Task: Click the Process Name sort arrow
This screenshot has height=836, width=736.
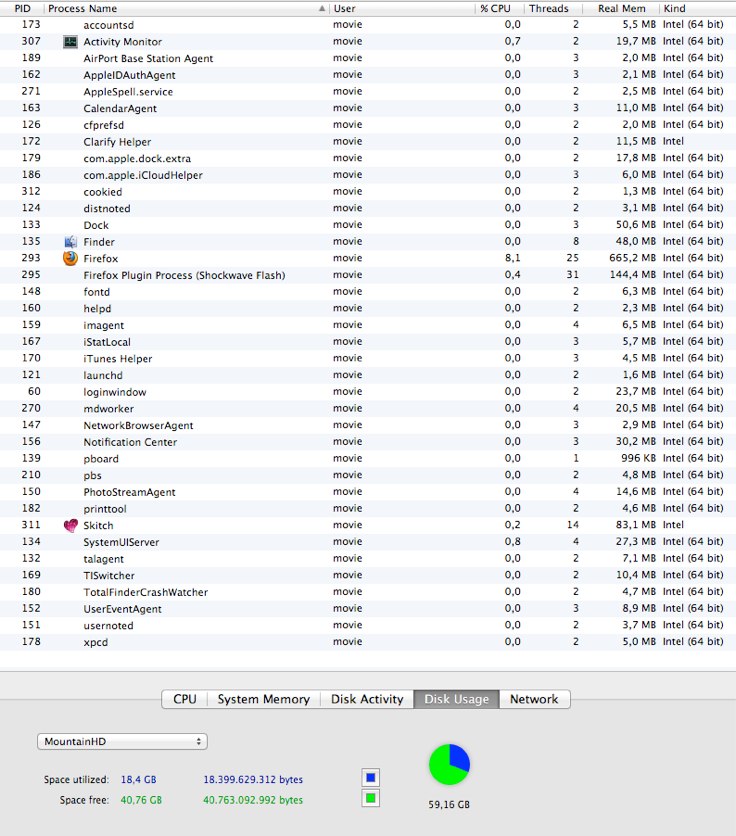Action: point(322,9)
